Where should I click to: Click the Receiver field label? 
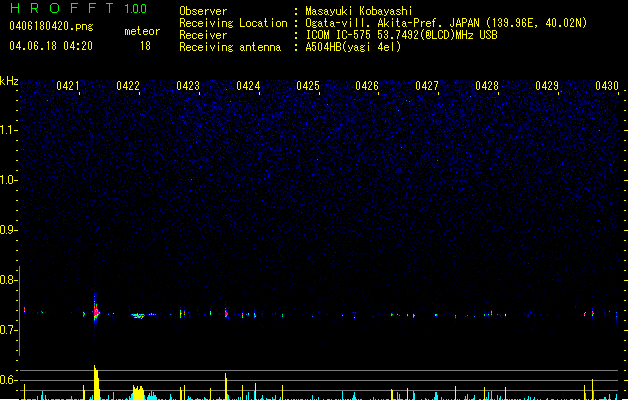click(203, 35)
